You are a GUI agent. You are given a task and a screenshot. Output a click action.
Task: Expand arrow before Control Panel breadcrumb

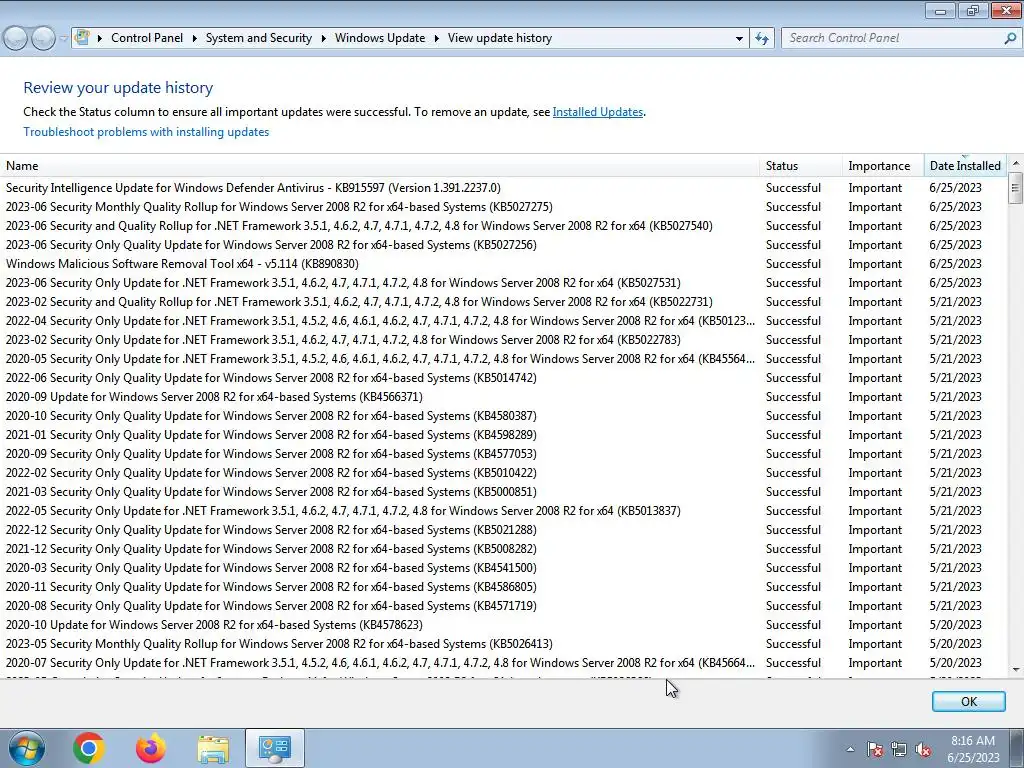(100, 39)
